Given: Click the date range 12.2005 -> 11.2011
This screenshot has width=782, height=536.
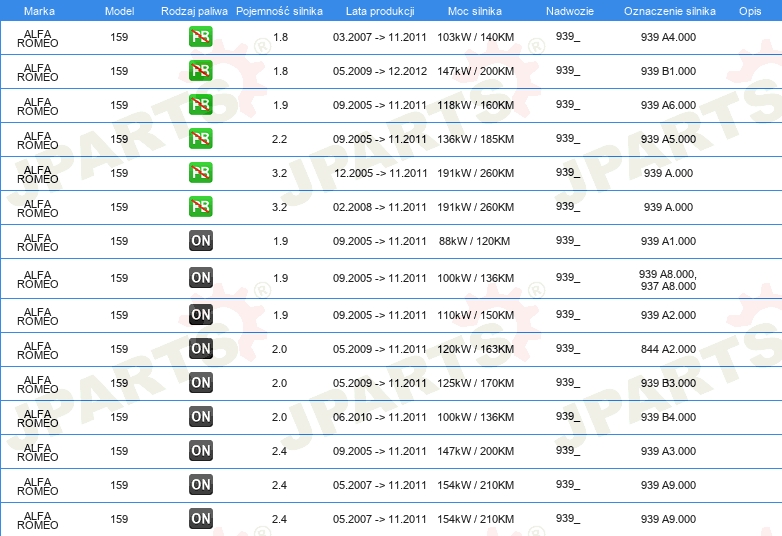Looking at the screenshot, I should pyautogui.click(x=381, y=173).
